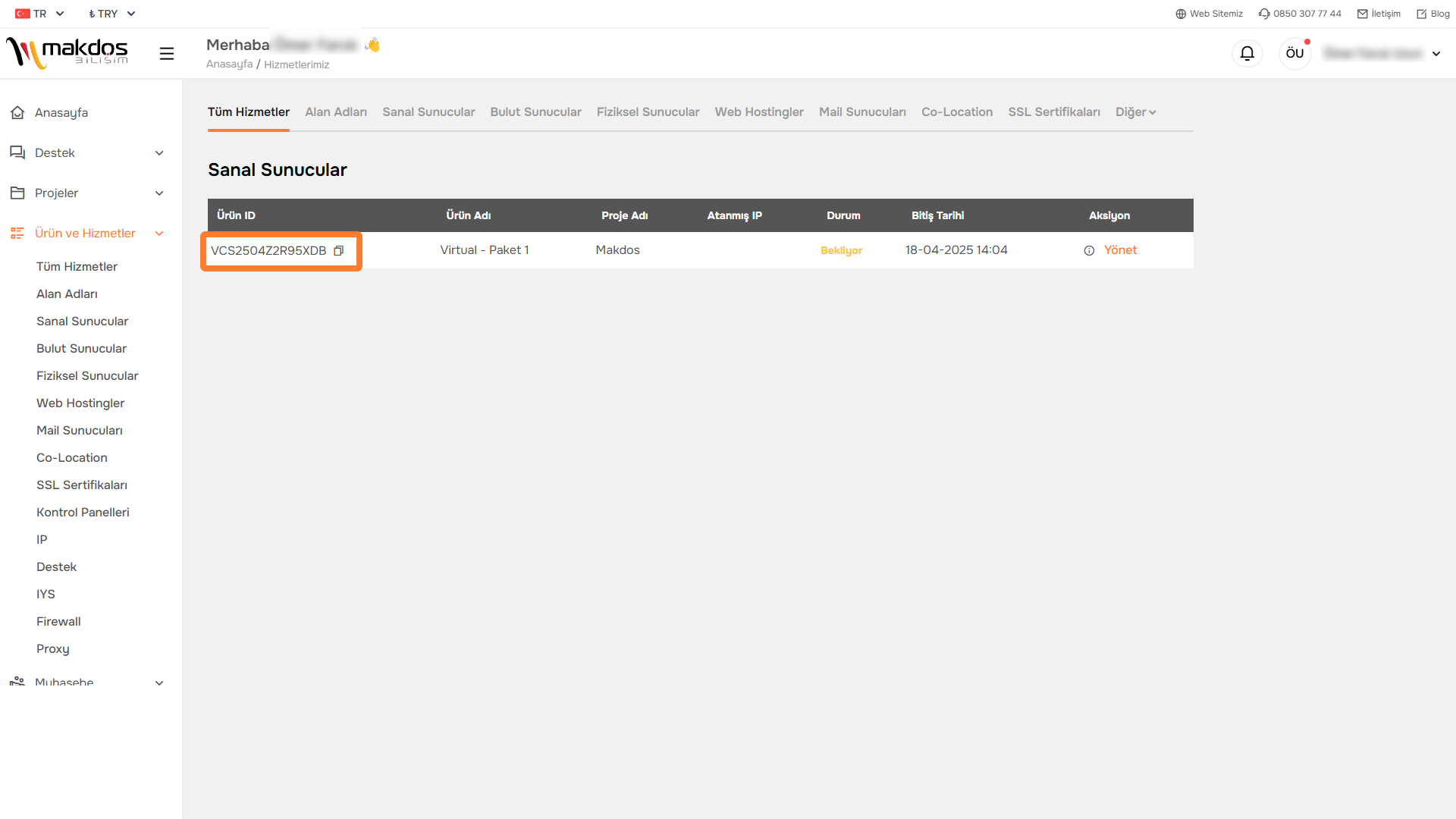Screen dimensions: 1456x819
Task: Copy the product ID VCS2504Z2R95XDB
Action: click(339, 251)
